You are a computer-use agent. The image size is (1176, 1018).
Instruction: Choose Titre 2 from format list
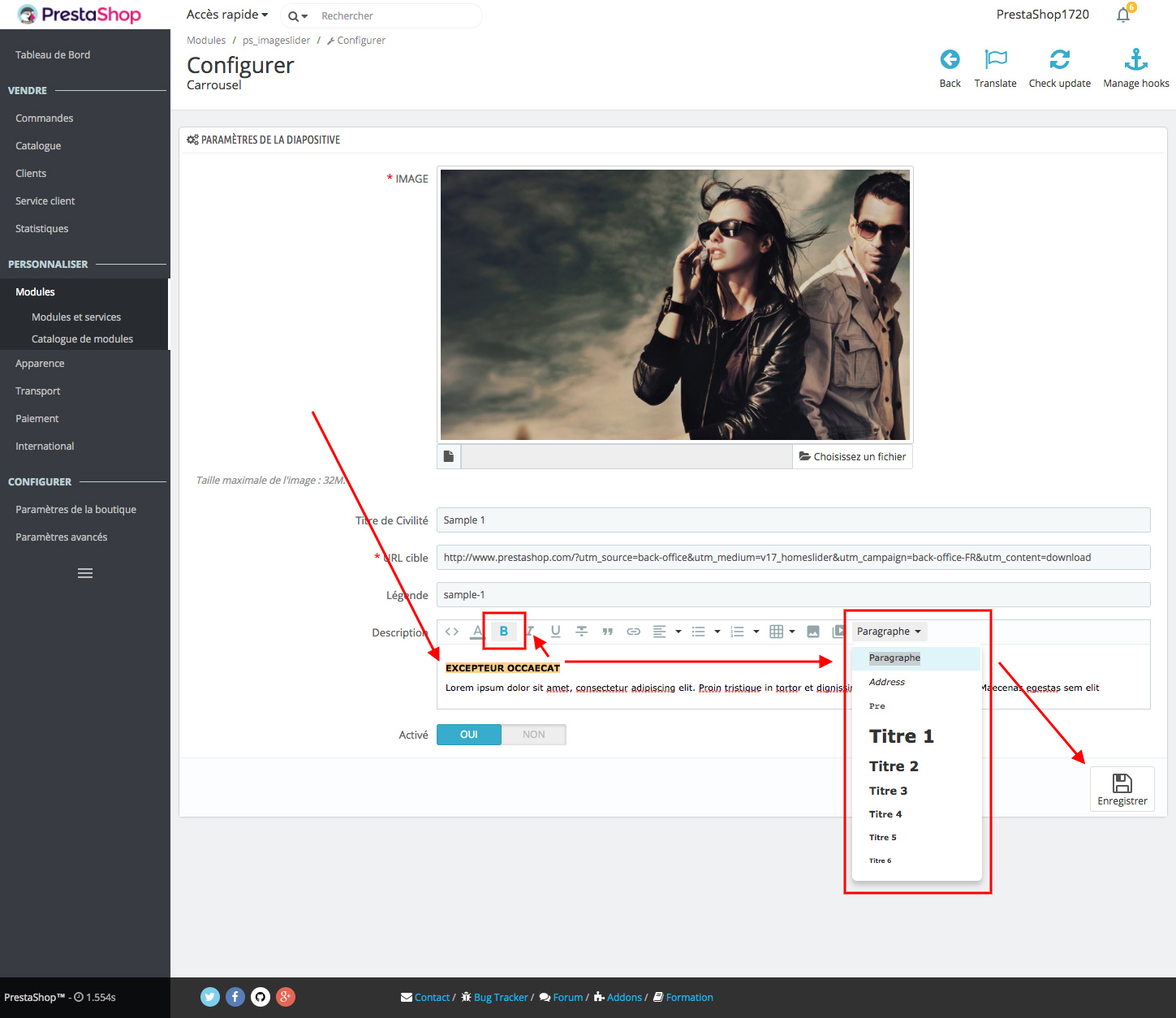tap(894, 766)
